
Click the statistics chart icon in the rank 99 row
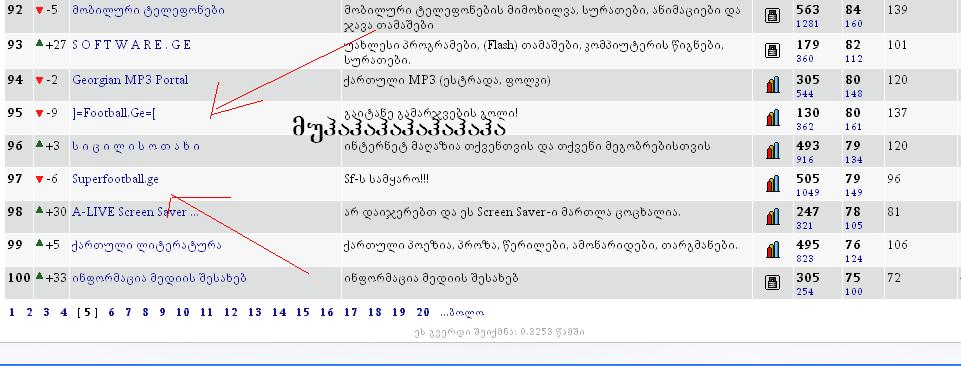click(x=773, y=249)
